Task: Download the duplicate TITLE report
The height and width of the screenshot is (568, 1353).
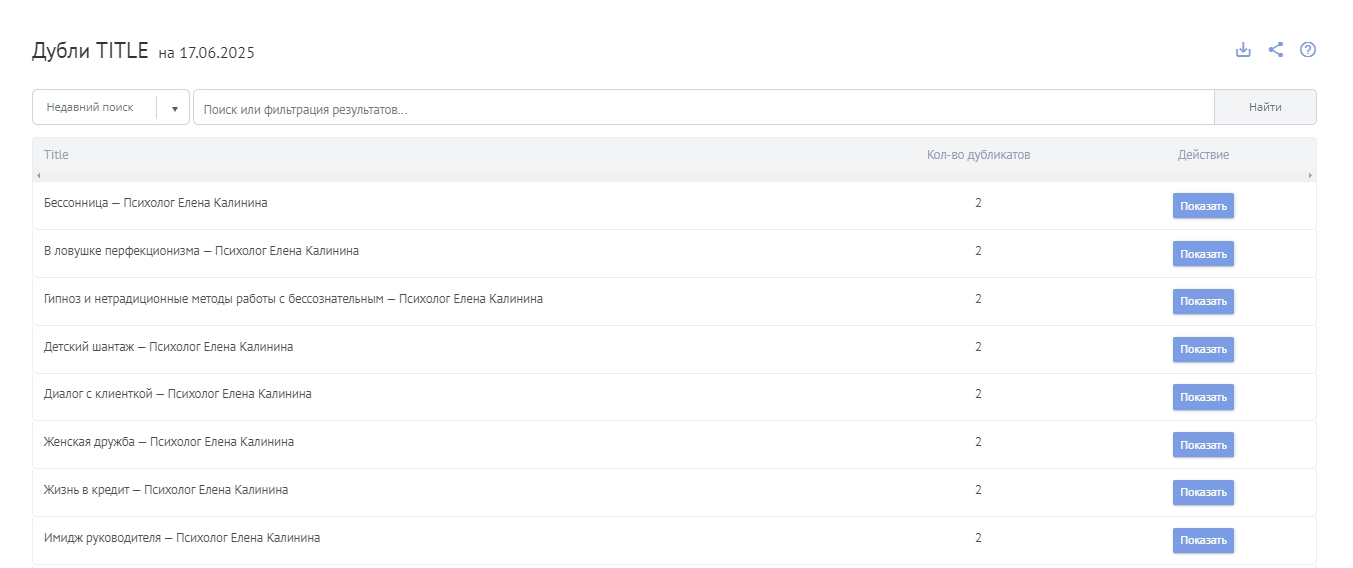Action: tap(1243, 50)
